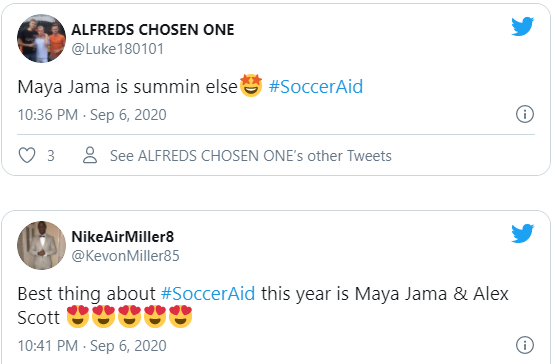
Task: Open info icon on the second tweet
Action: pos(525,345)
